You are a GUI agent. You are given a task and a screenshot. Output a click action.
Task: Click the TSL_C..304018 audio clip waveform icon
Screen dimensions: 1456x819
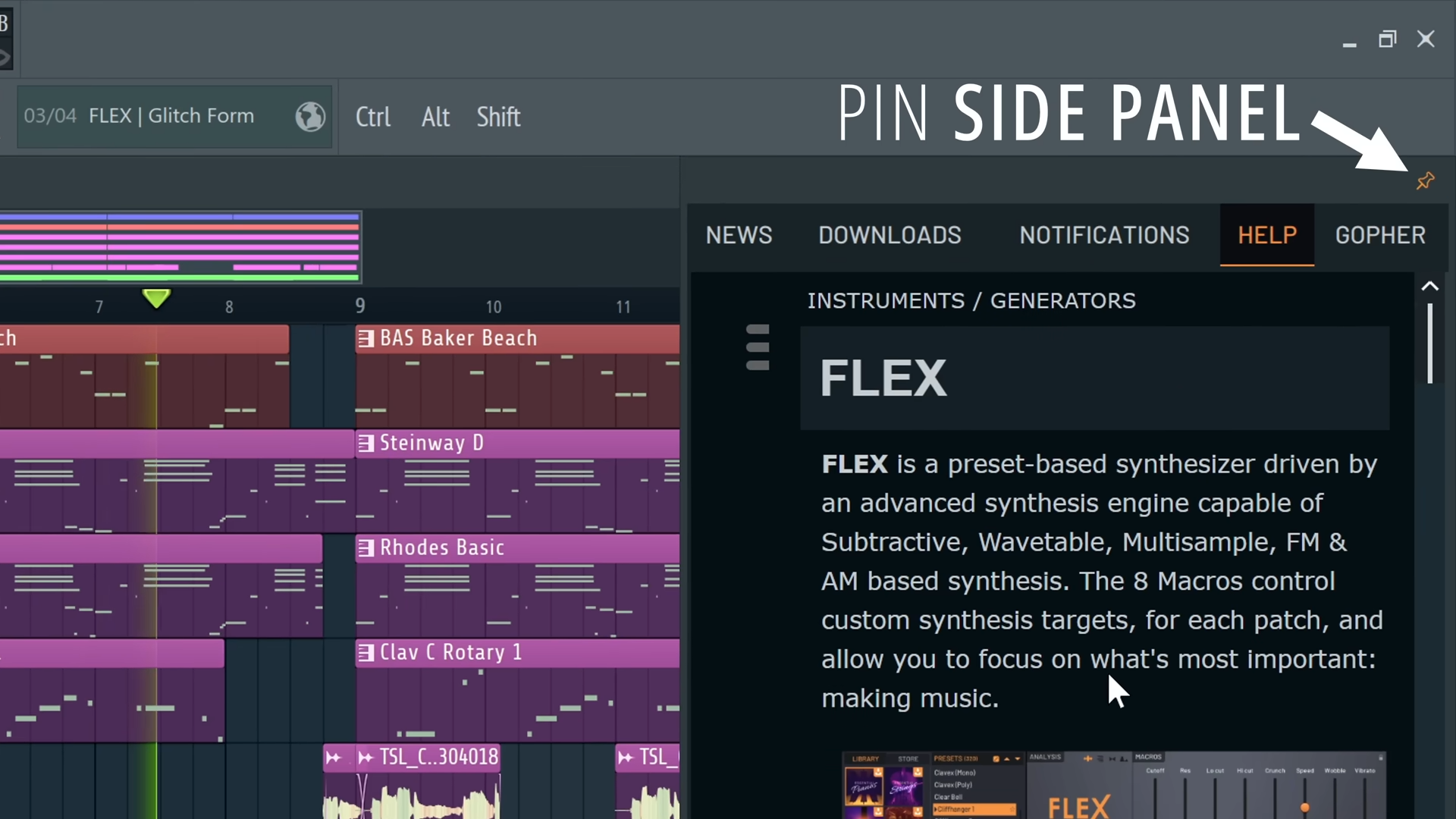coord(366,757)
